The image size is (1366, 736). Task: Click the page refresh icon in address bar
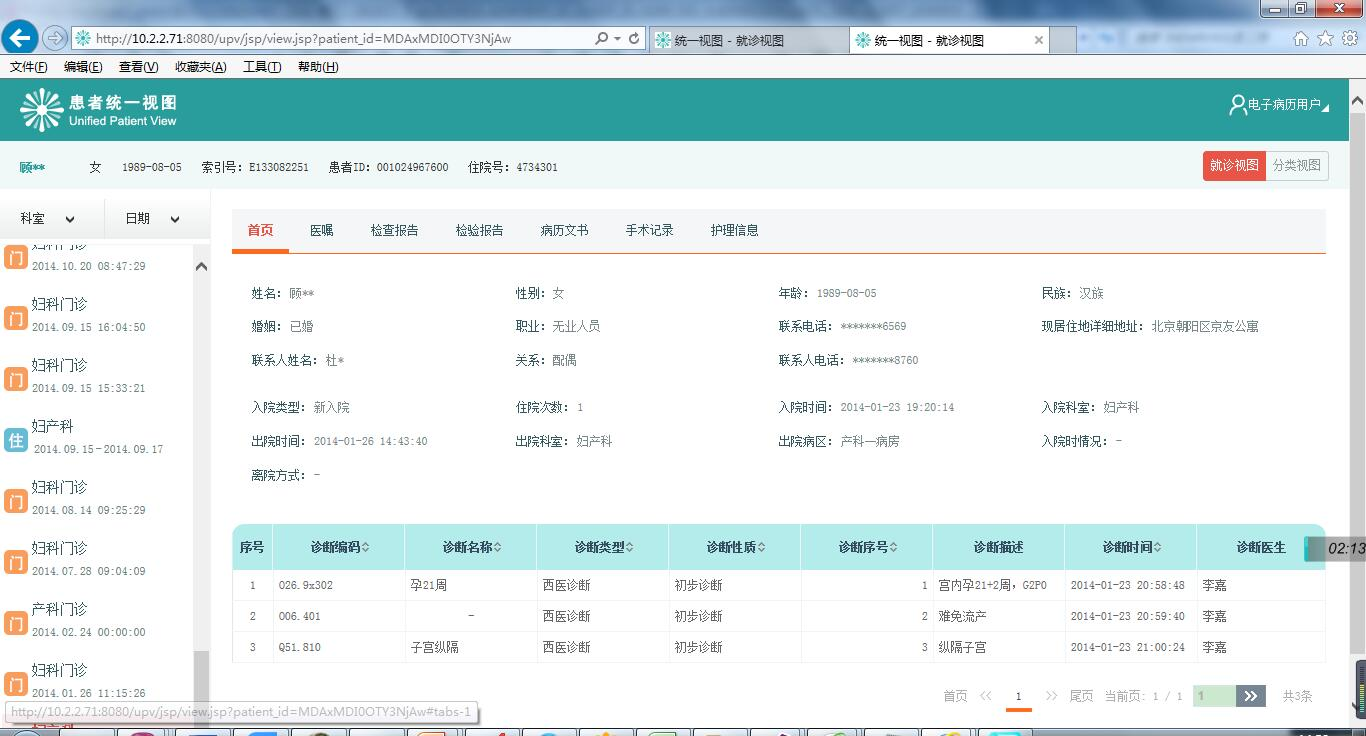634,39
